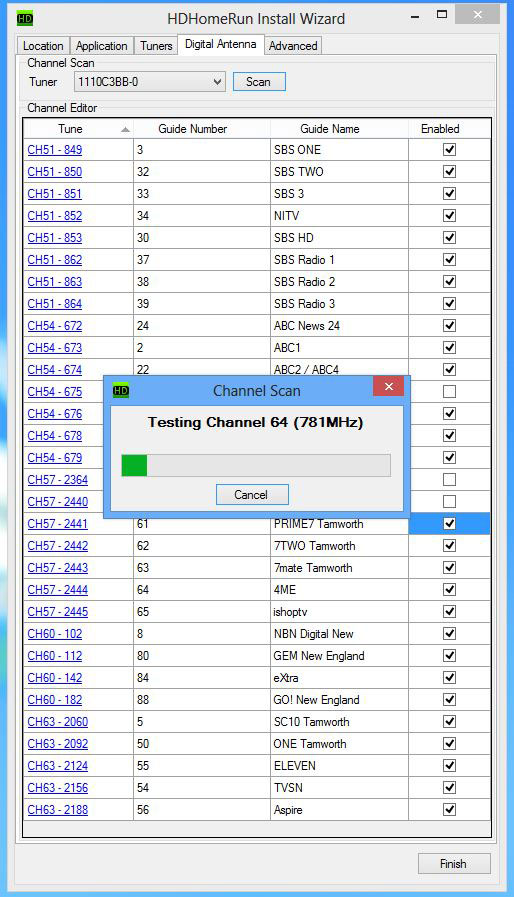Select guide name cell 'SBS Radio 1'
The height and width of the screenshot is (897, 514).
click(339, 260)
